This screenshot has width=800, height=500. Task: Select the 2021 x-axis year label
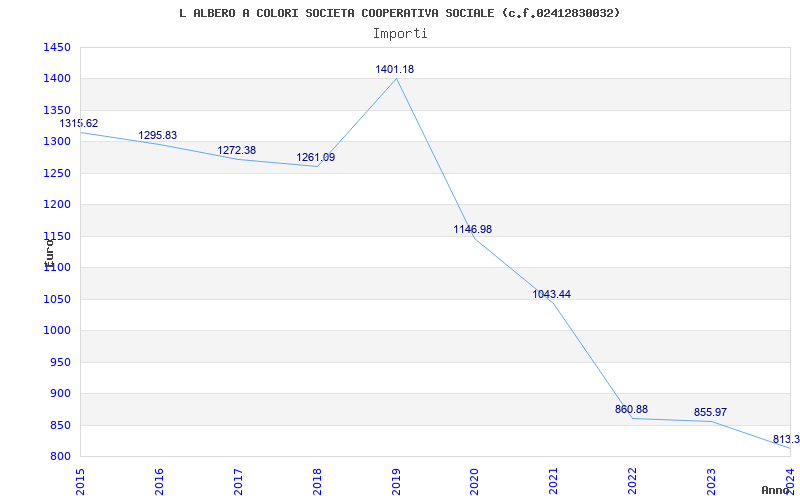(553, 481)
